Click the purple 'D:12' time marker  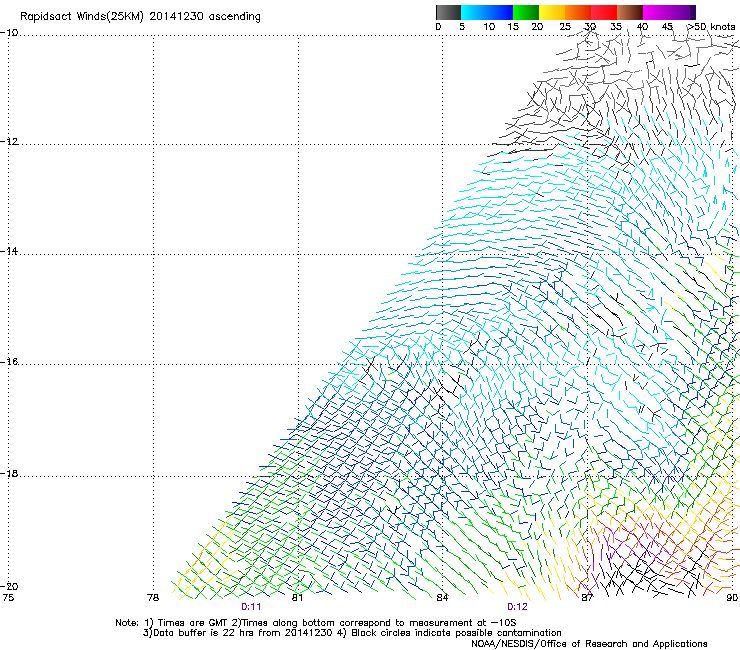click(x=517, y=607)
